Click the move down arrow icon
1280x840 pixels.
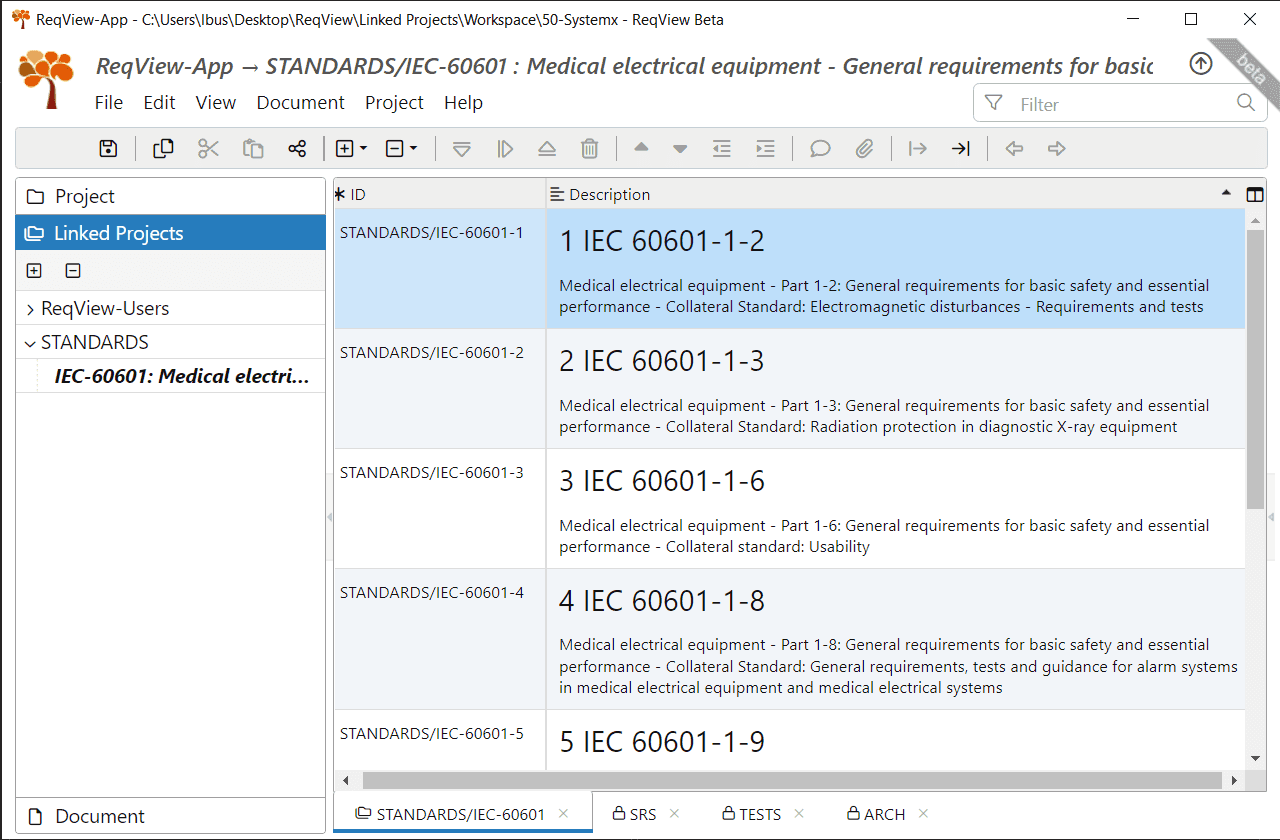[x=680, y=149]
